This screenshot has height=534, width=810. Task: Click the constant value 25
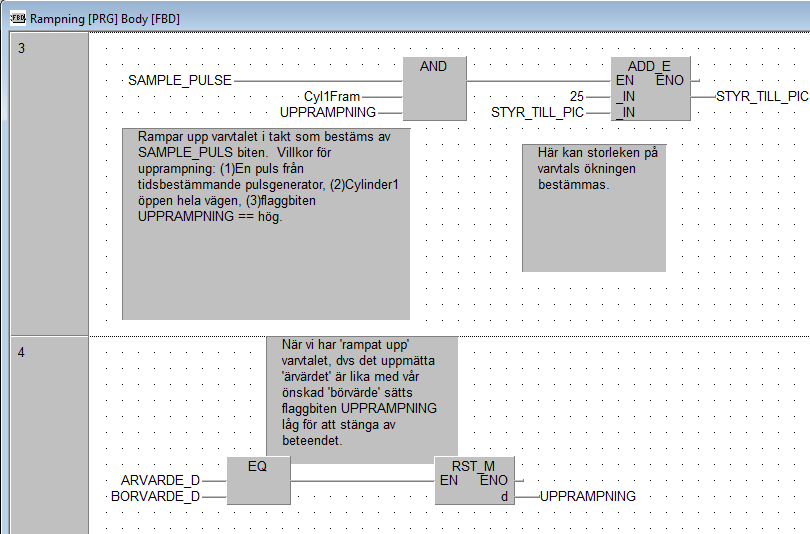576,97
